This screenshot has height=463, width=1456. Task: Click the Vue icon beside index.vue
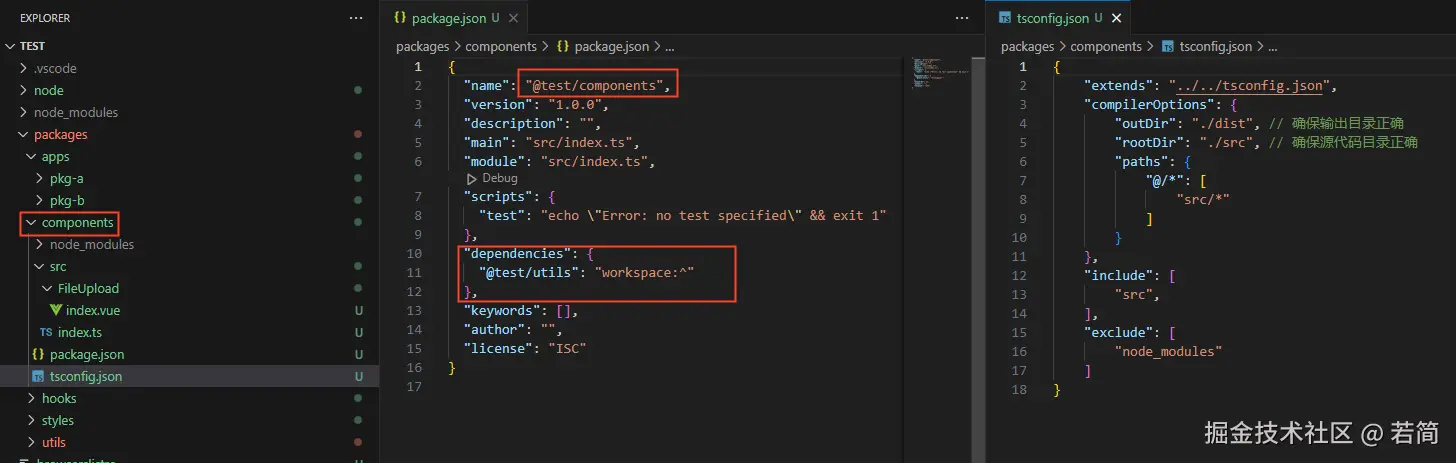pos(56,310)
